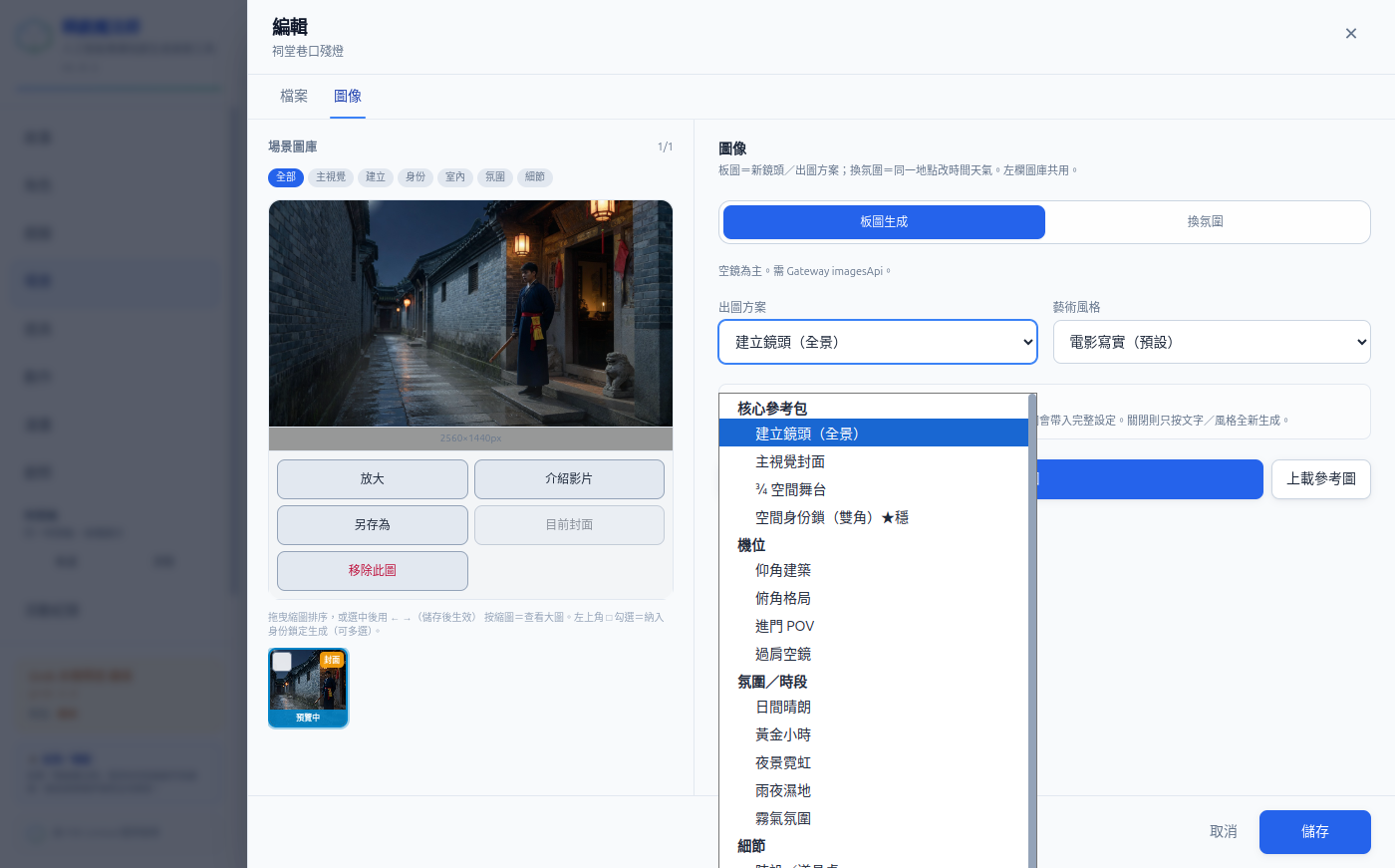Viewport: 1395px width, 868px height.
Task: Click the 儲存 button
Action: (1315, 832)
